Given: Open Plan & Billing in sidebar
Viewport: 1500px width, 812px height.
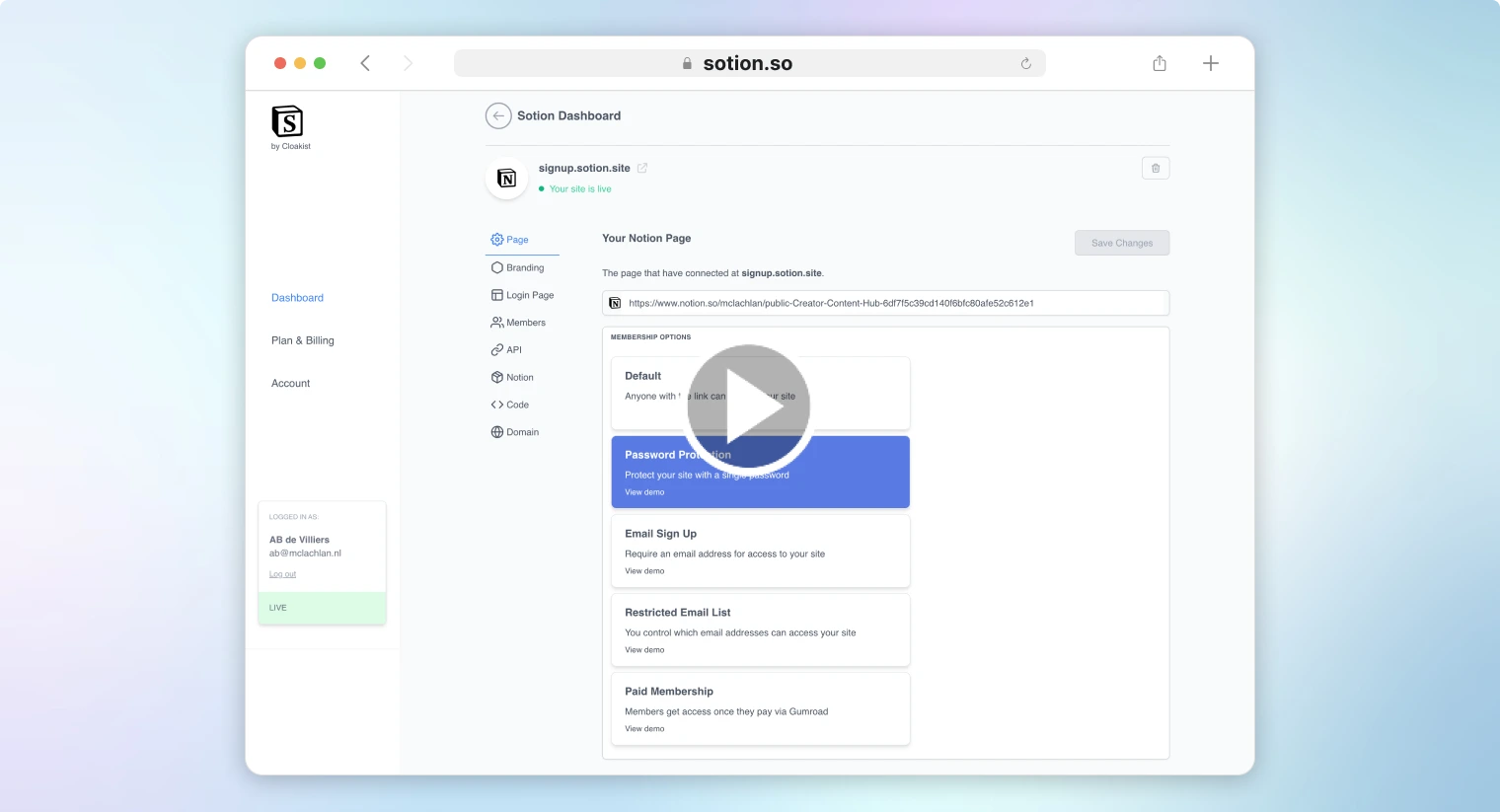Looking at the screenshot, I should 303,340.
